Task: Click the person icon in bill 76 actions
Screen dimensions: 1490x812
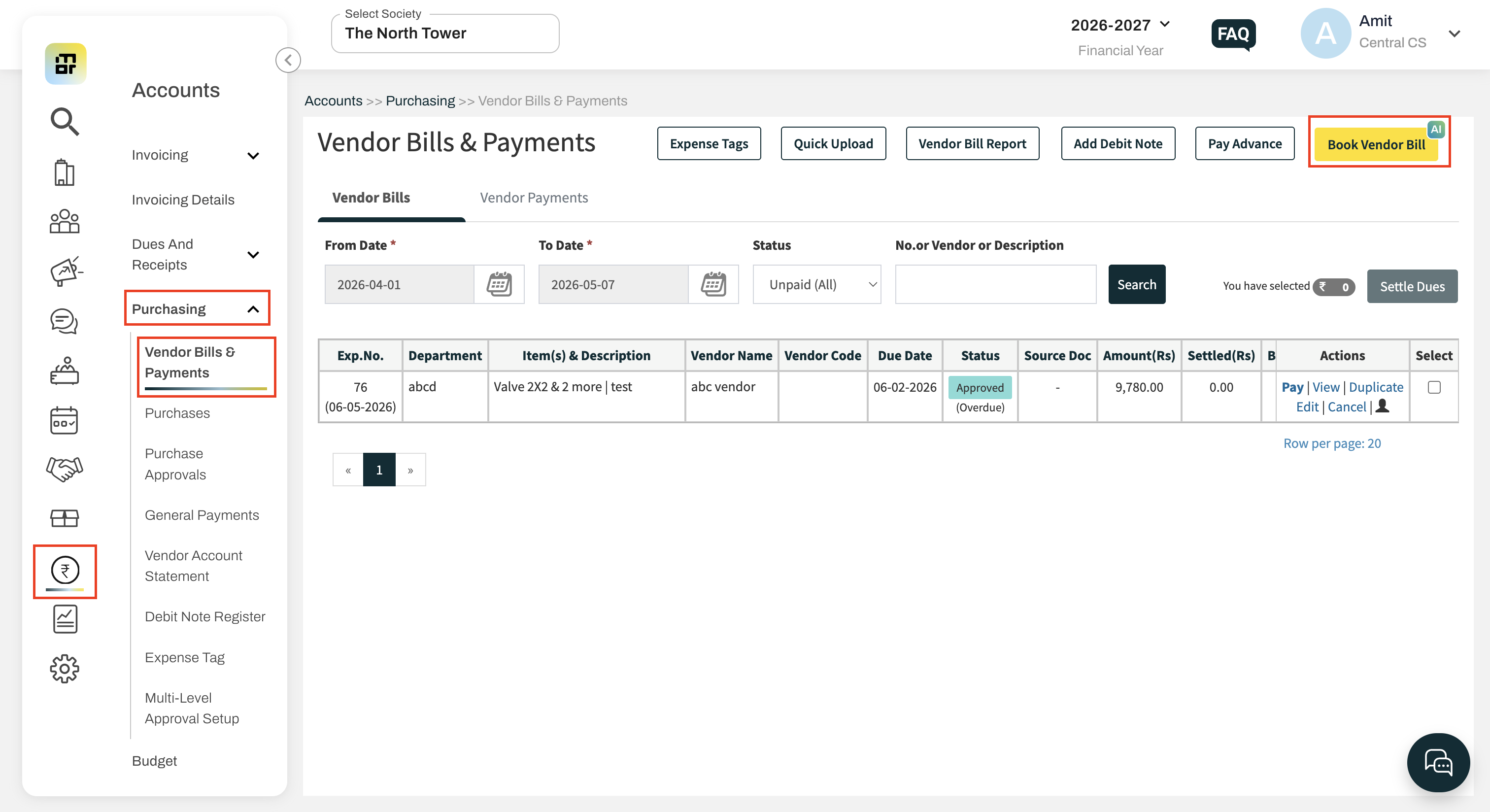Action: tap(1382, 406)
